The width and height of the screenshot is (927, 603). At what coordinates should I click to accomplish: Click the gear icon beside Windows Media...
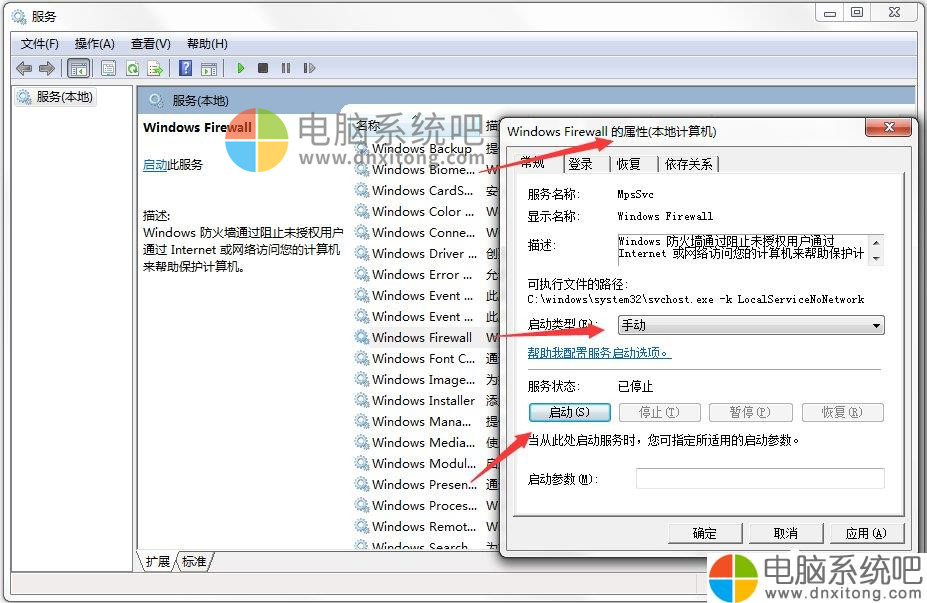tap(361, 442)
